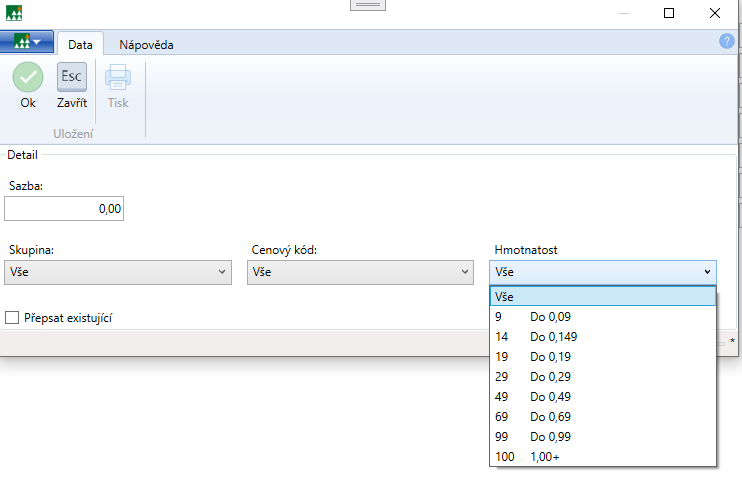
Task: Minimize the window
Action: 623,13
